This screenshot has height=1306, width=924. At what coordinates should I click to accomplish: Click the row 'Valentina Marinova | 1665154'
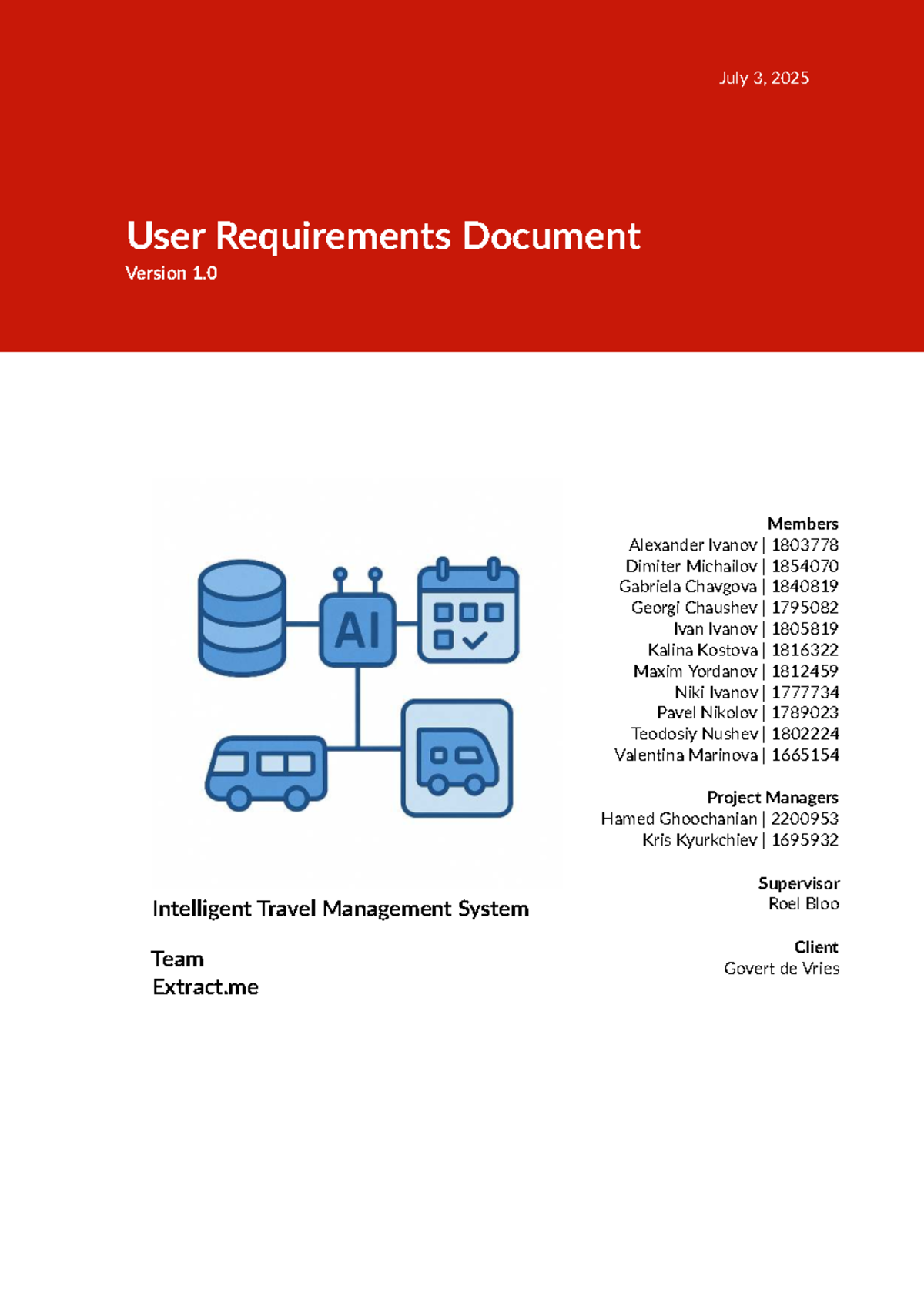726,755
